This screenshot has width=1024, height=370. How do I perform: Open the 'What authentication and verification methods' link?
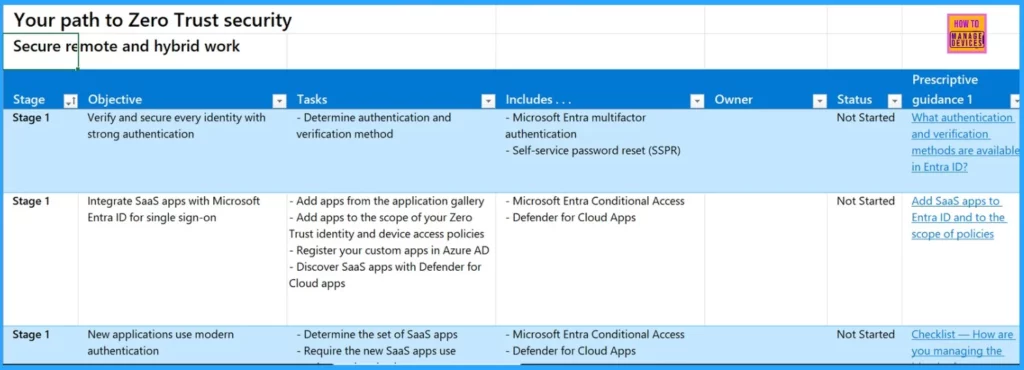965,142
